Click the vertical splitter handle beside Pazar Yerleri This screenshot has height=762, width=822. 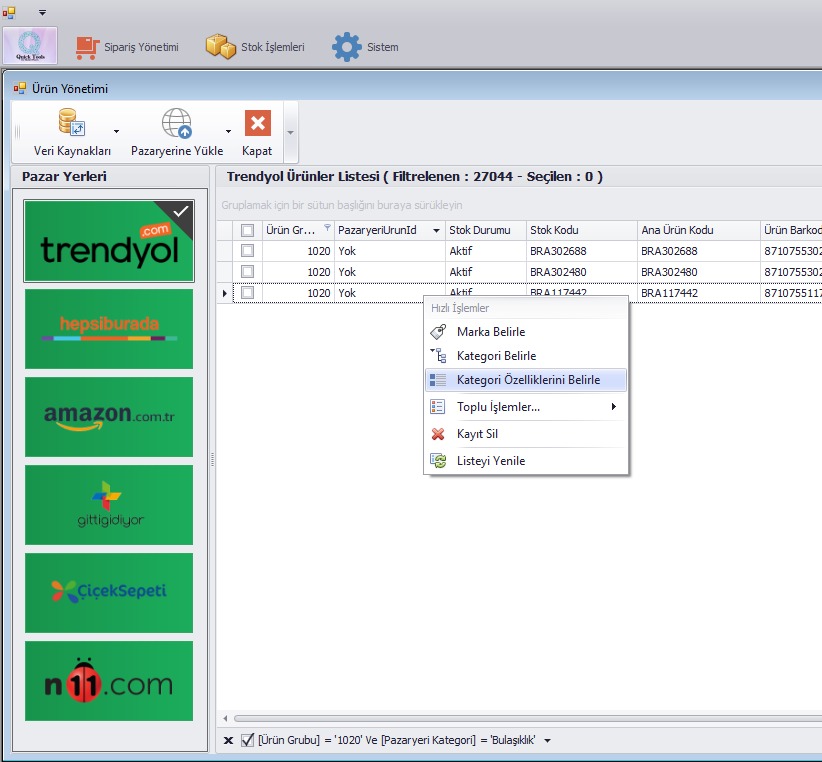(212, 460)
